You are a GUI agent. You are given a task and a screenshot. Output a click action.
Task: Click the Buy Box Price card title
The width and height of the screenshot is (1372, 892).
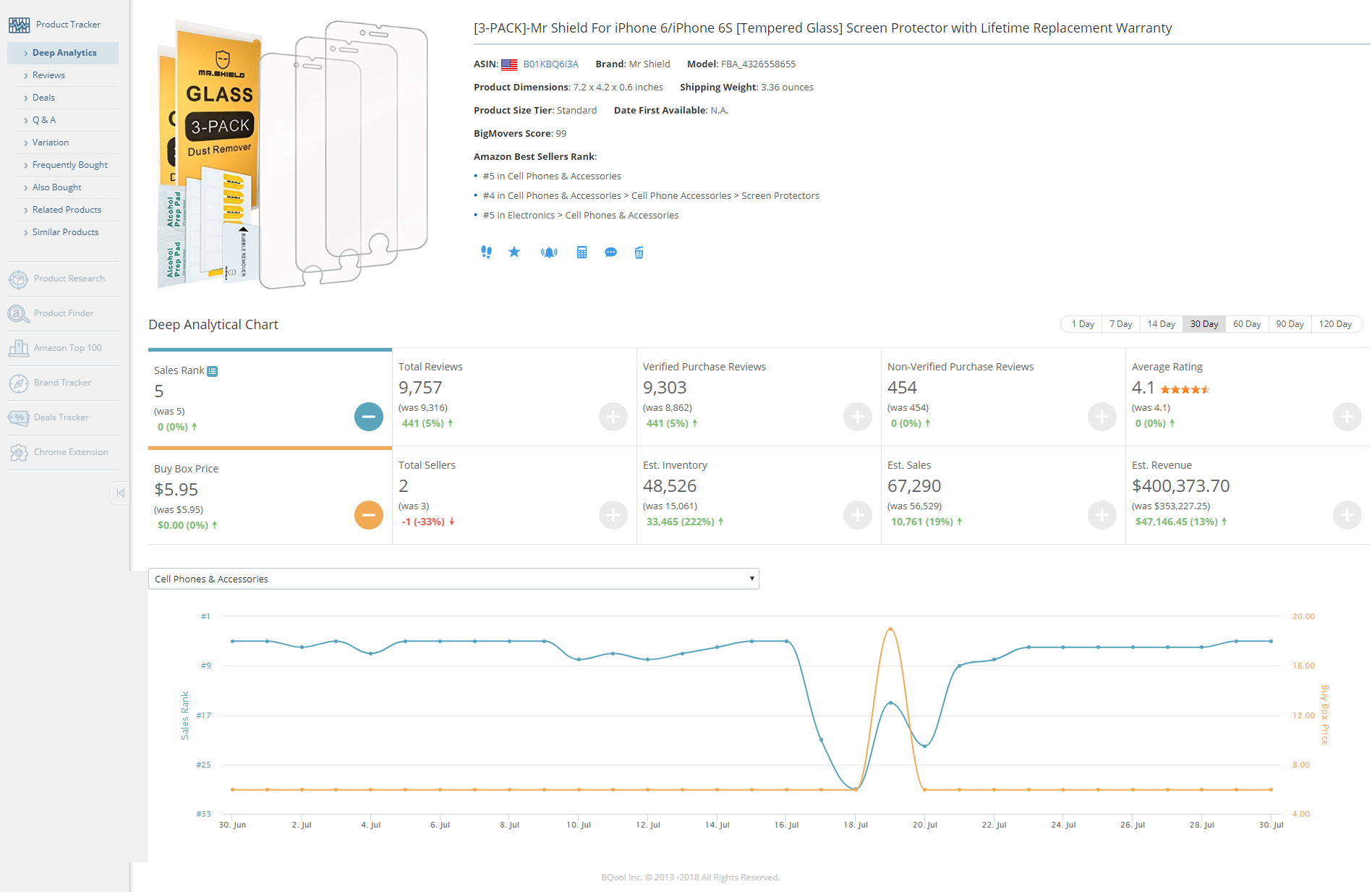(186, 469)
